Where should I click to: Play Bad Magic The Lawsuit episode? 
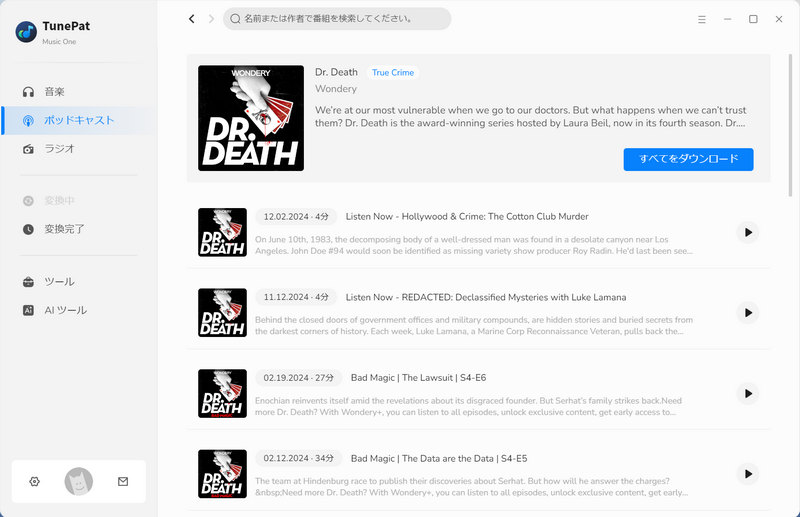click(748, 393)
